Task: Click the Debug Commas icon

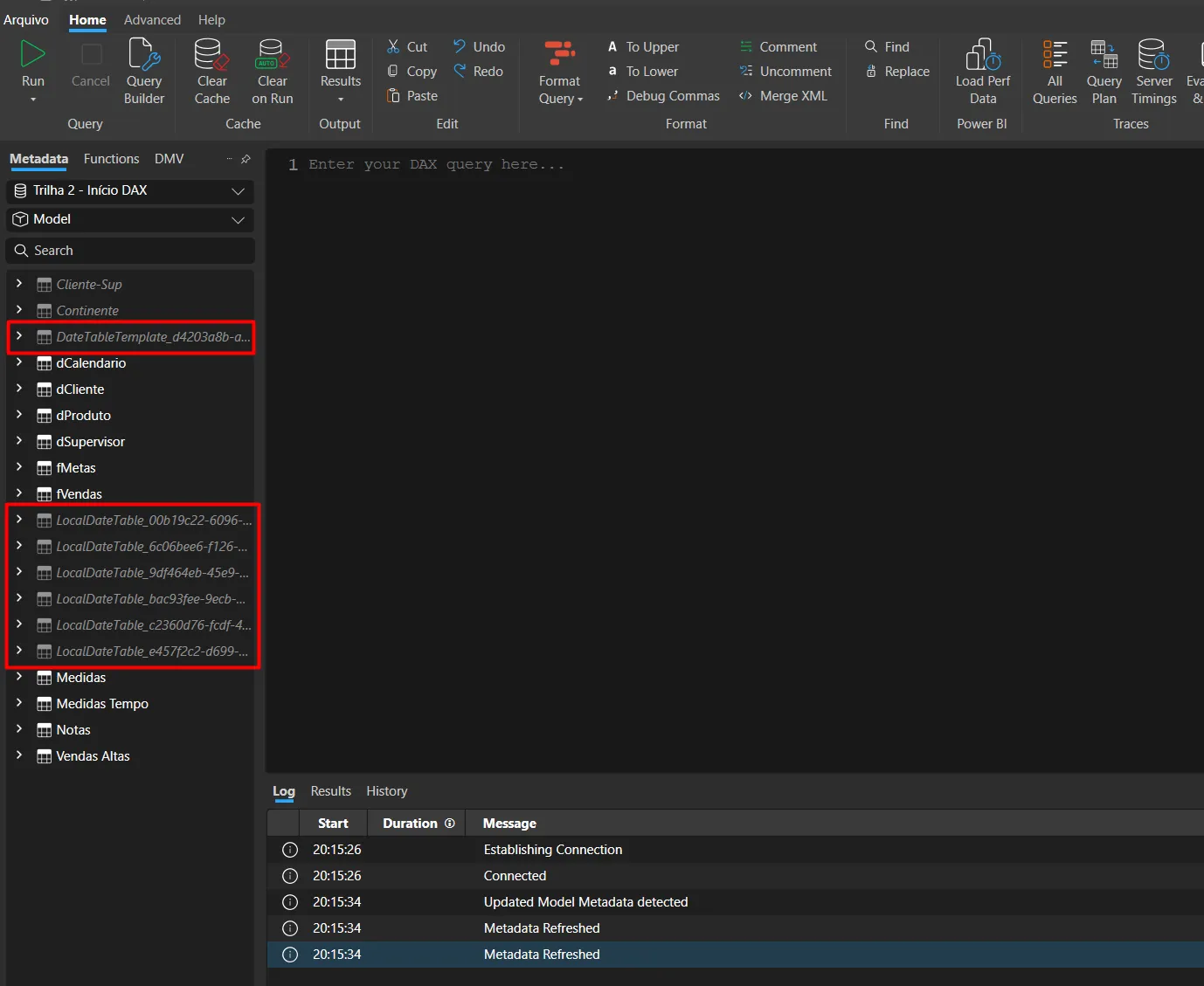Action: pyautogui.click(x=612, y=96)
